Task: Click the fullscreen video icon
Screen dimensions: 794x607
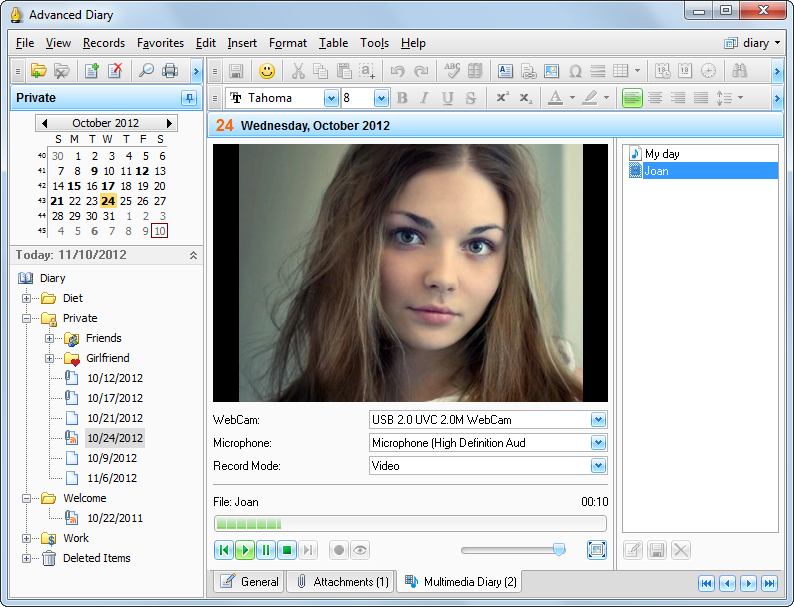Action: coord(597,550)
